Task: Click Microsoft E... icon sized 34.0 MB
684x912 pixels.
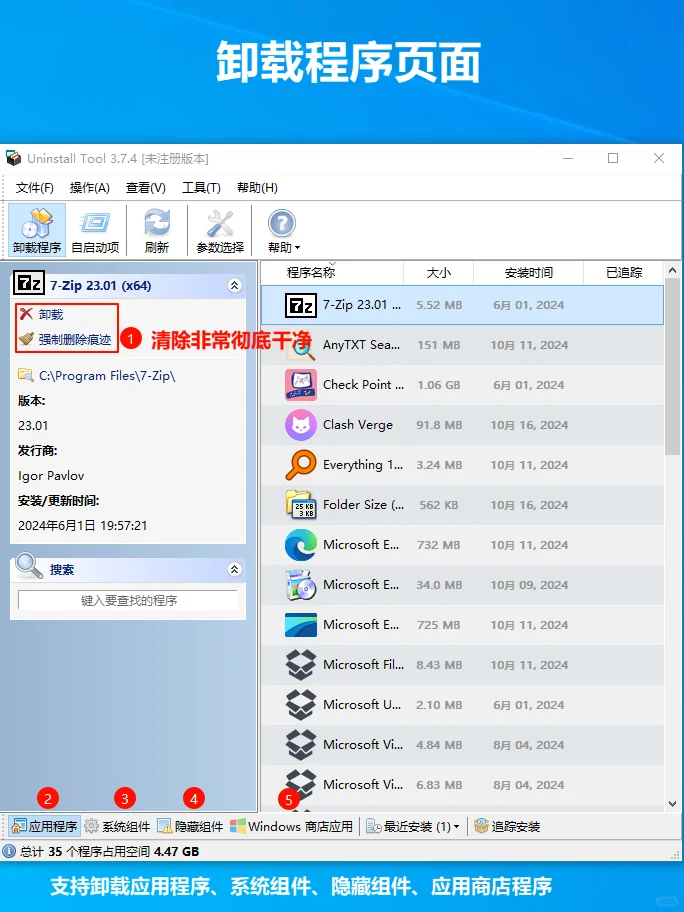Action: pos(301,585)
